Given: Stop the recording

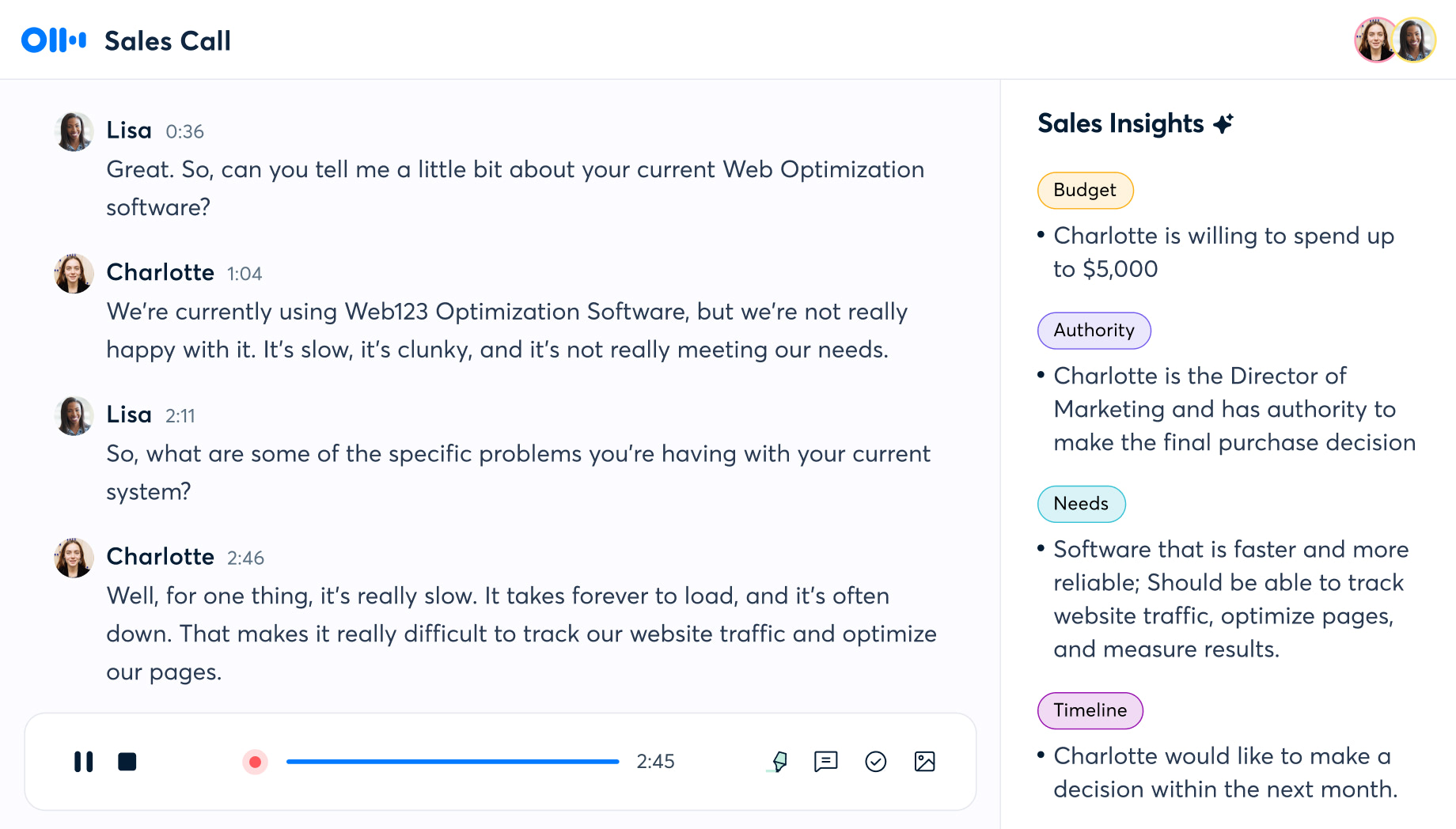Looking at the screenshot, I should (127, 762).
